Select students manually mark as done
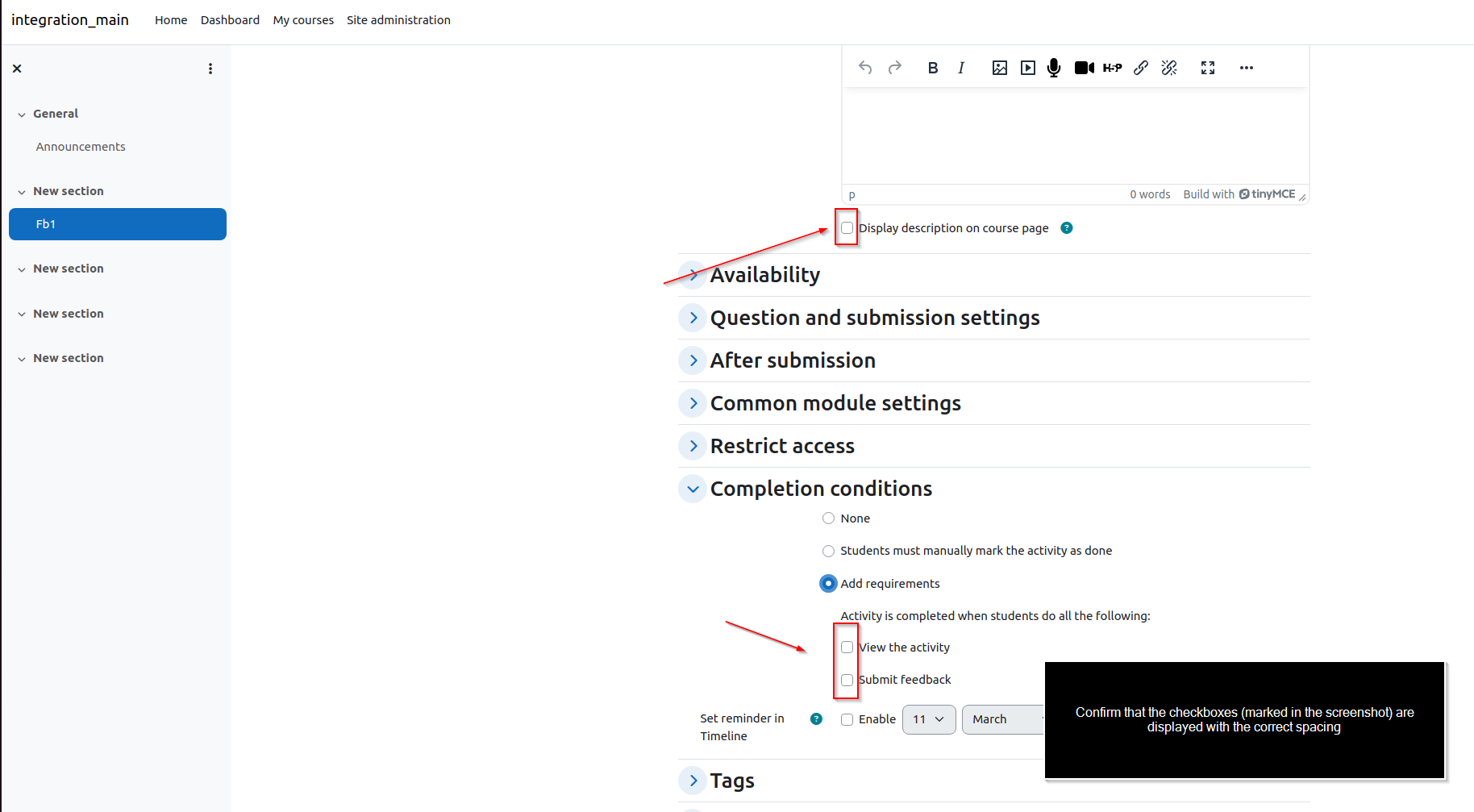Screen dimensions: 1474x812 pos(828,551)
